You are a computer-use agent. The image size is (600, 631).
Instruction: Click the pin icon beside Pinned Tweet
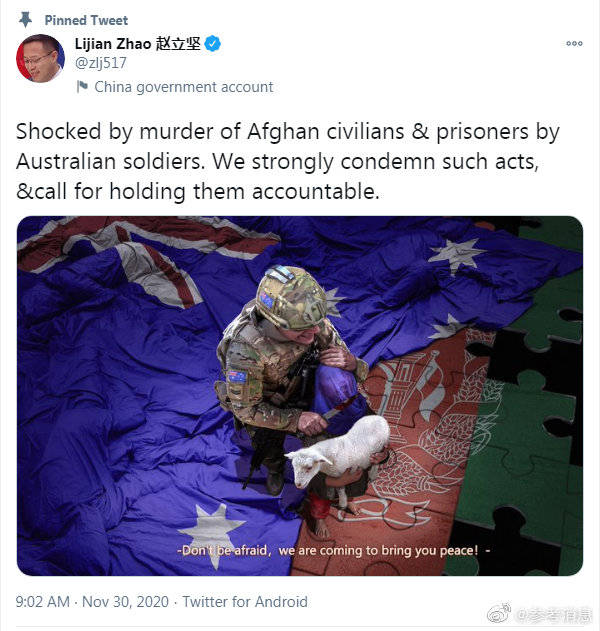click(x=26, y=20)
